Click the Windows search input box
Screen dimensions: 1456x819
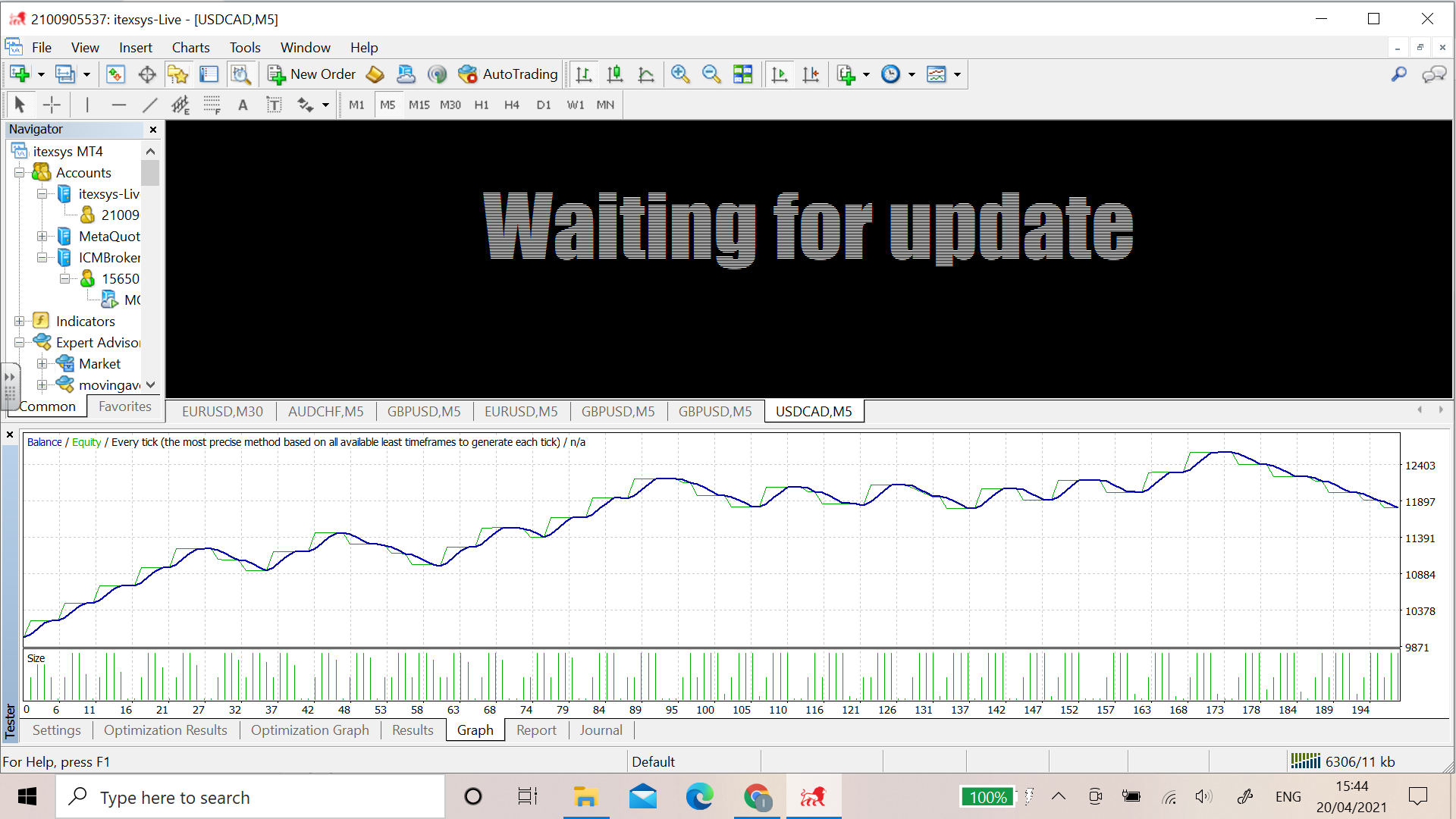[x=250, y=797]
